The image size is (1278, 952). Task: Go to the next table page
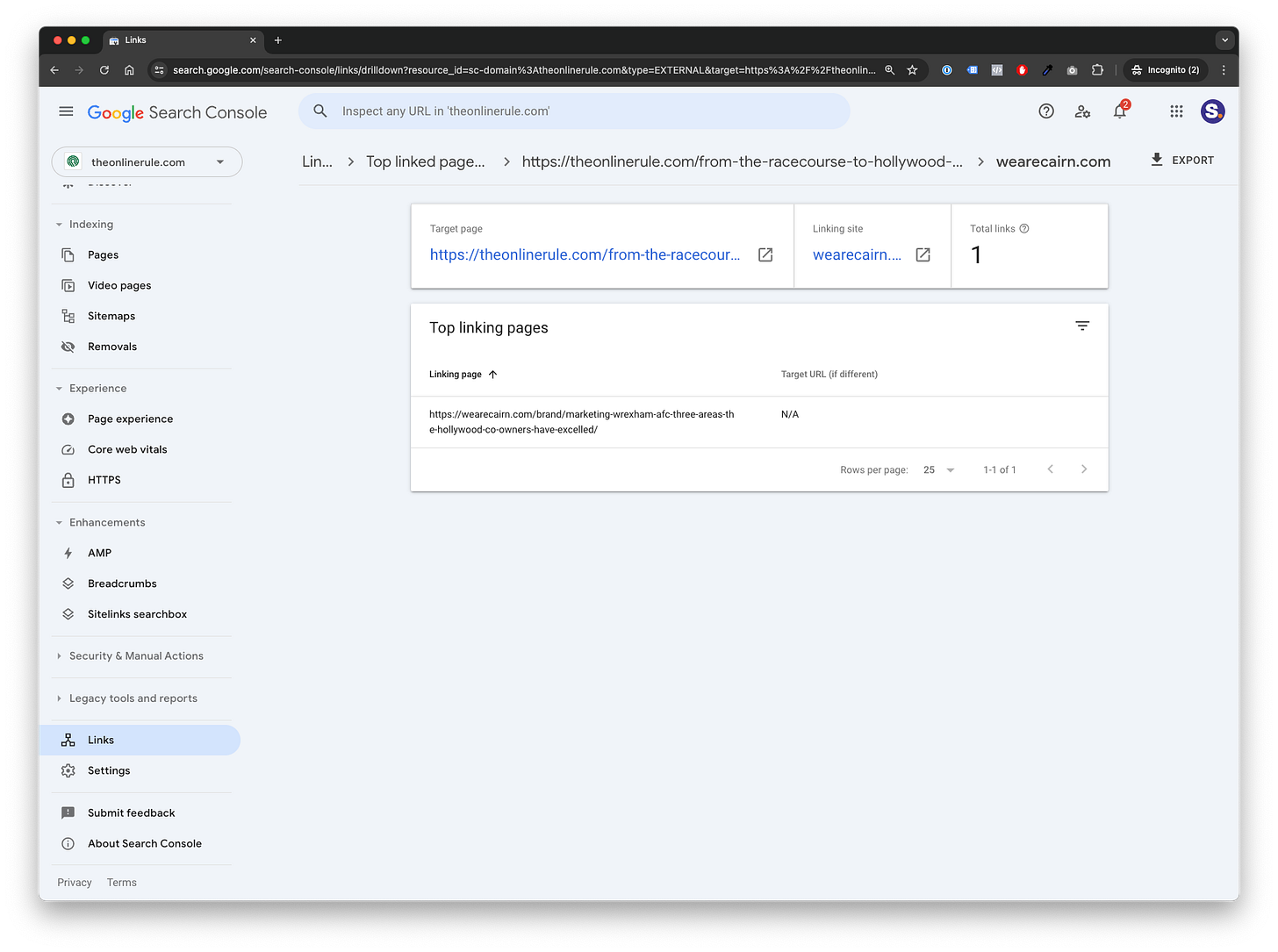(1084, 469)
